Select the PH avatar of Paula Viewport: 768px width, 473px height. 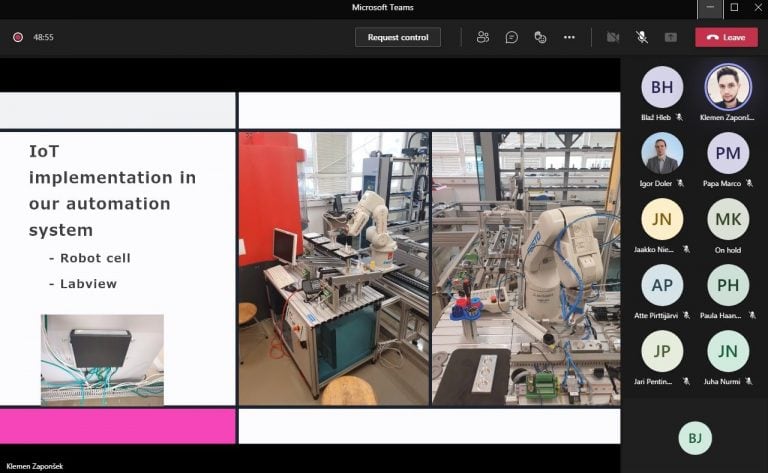pyautogui.click(x=728, y=285)
